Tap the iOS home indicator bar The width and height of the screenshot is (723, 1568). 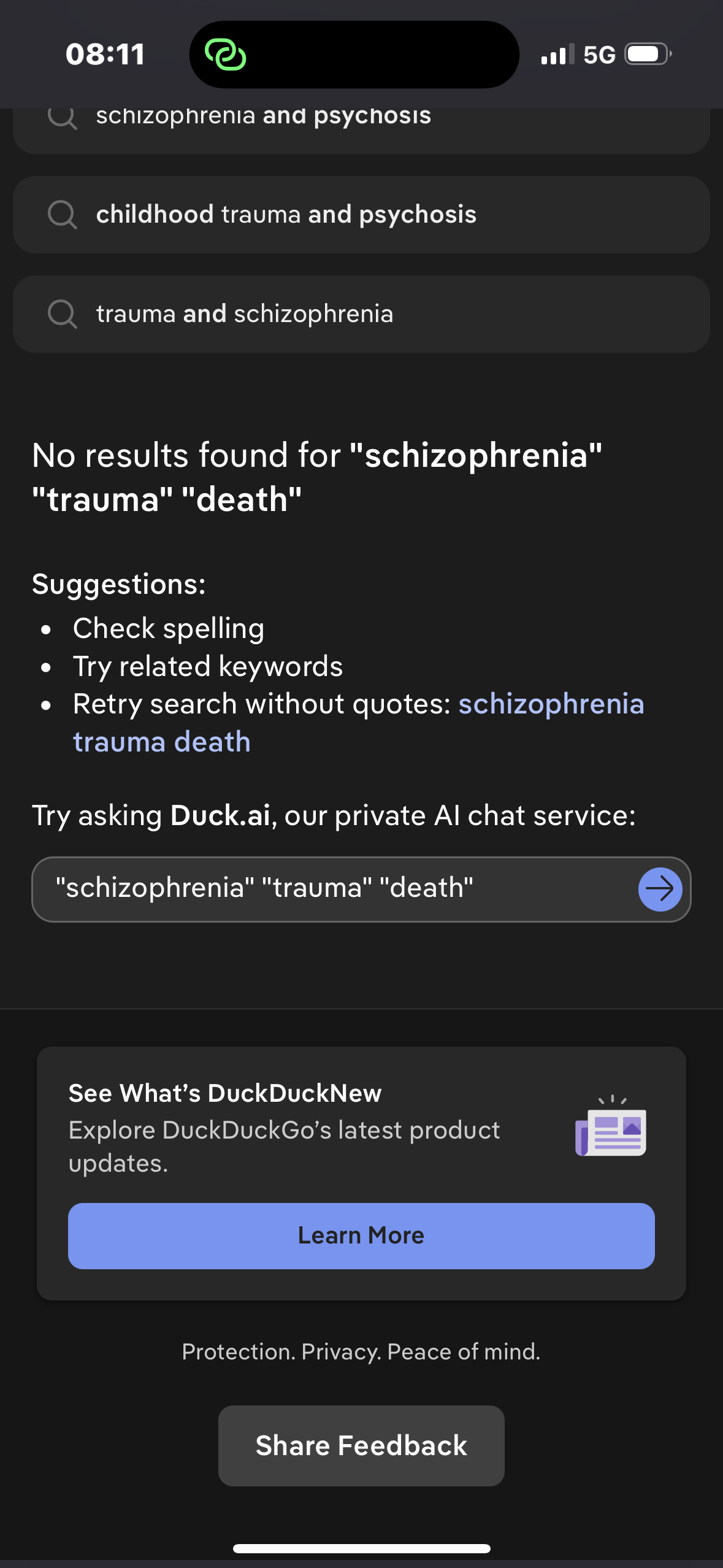click(x=361, y=1548)
